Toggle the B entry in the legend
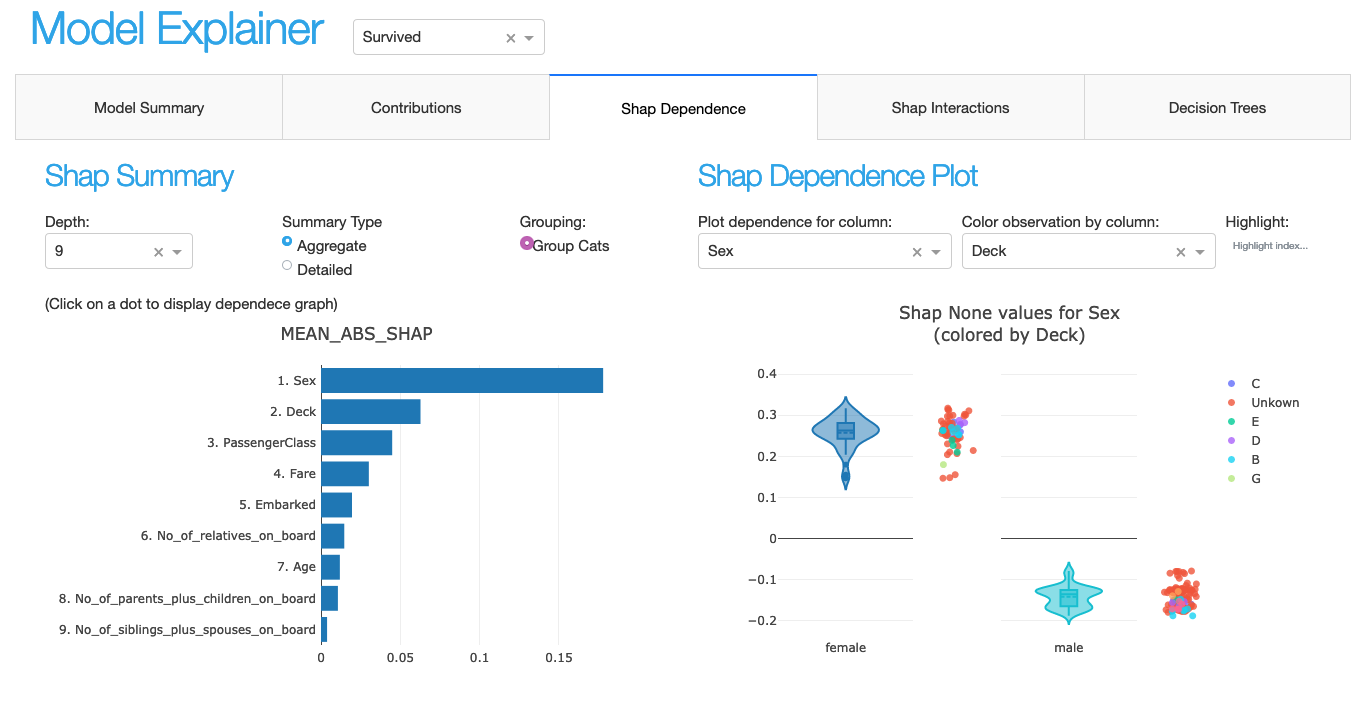The height and width of the screenshot is (719, 1366). point(1254,459)
